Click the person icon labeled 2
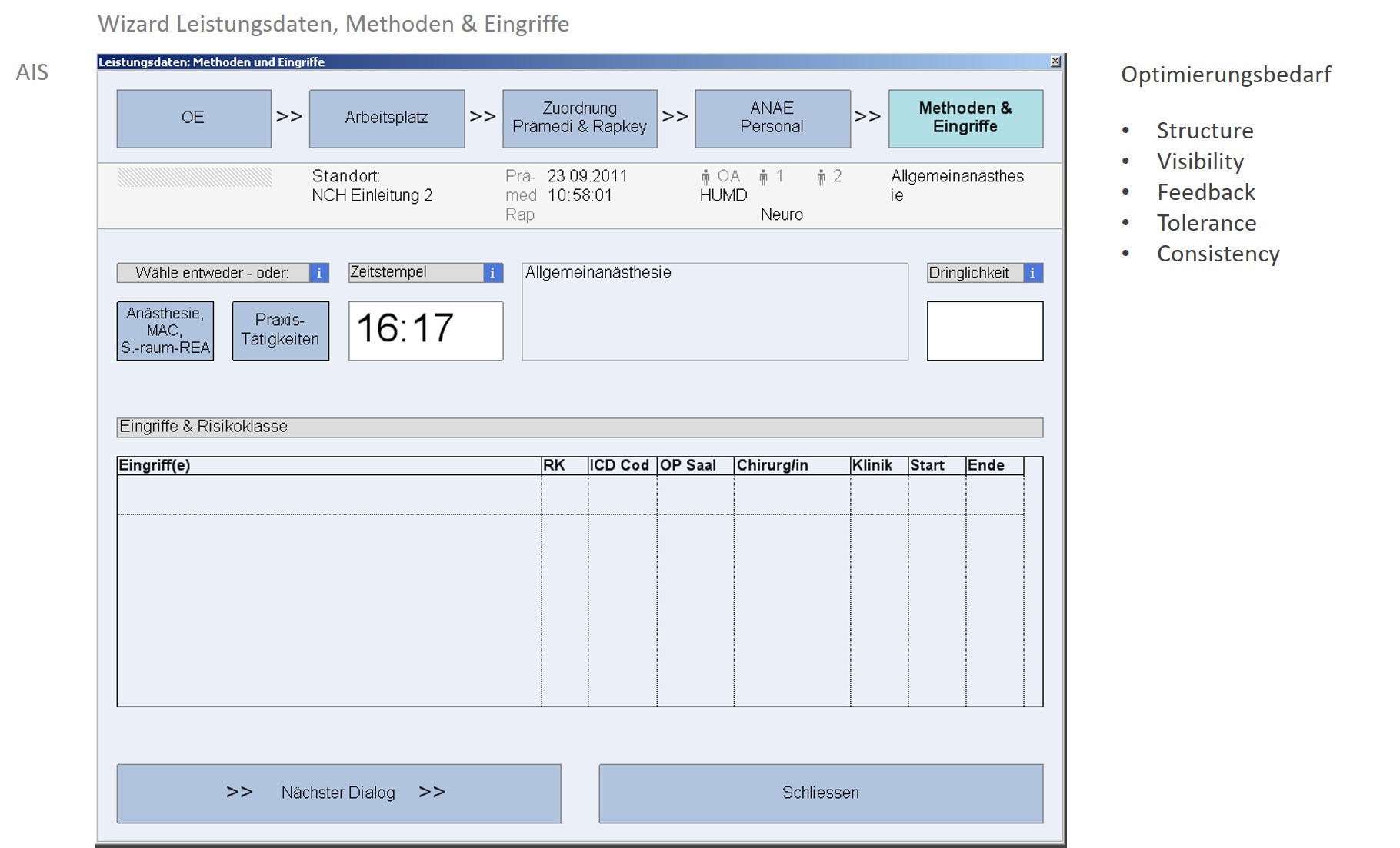The width and height of the screenshot is (1400, 848). tap(821, 178)
